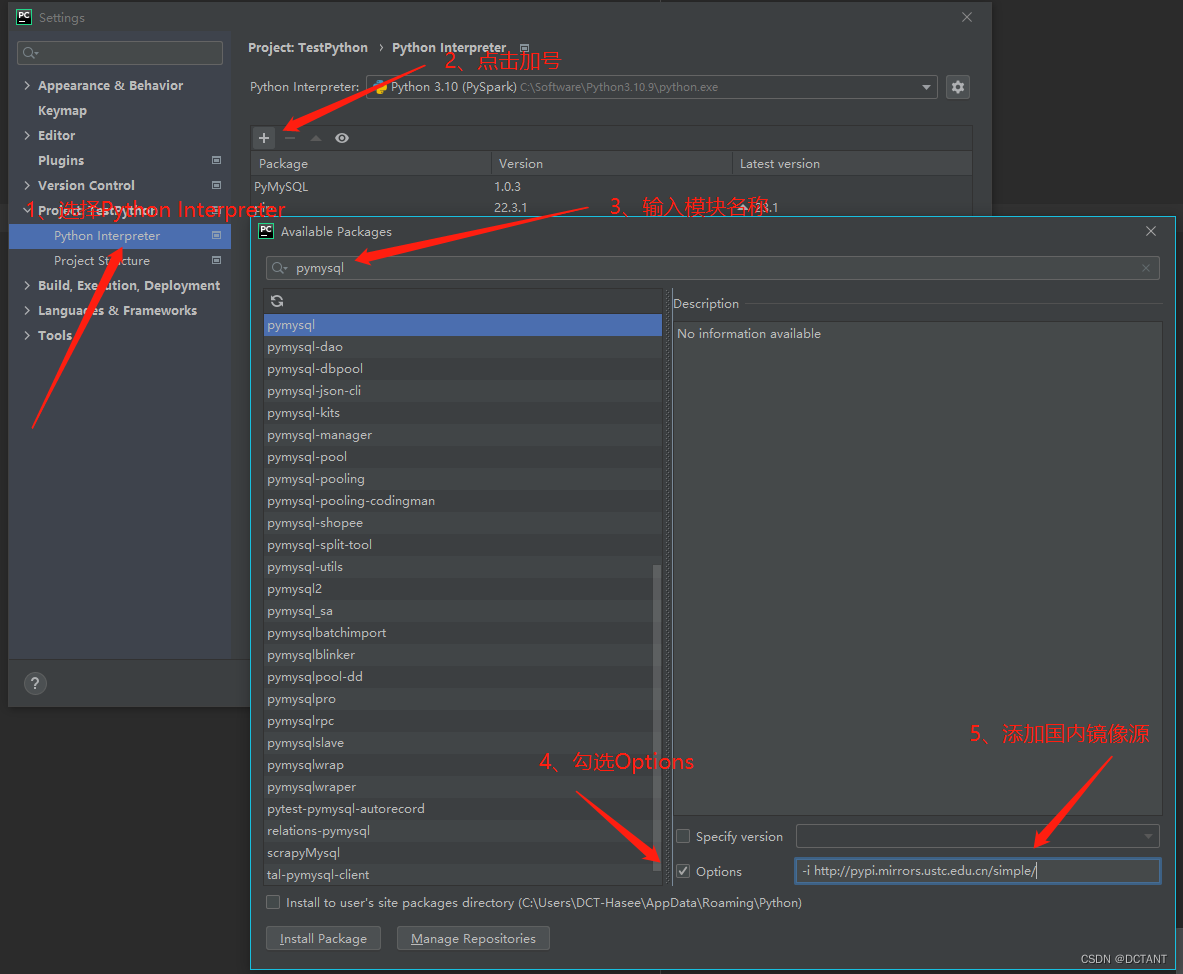Select pymysql-shopee package
This screenshot has height=974, width=1183.
(x=462, y=523)
